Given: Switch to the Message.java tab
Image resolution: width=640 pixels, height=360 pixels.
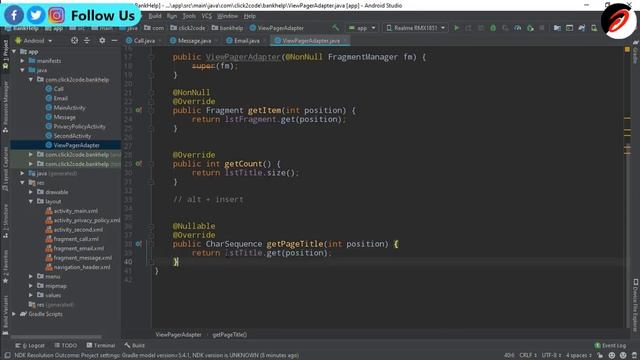Looking at the screenshot, I should pos(194,41).
